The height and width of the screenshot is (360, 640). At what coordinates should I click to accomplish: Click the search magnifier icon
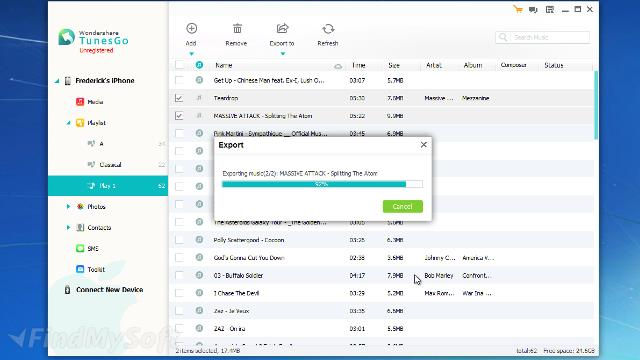click(x=503, y=37)
